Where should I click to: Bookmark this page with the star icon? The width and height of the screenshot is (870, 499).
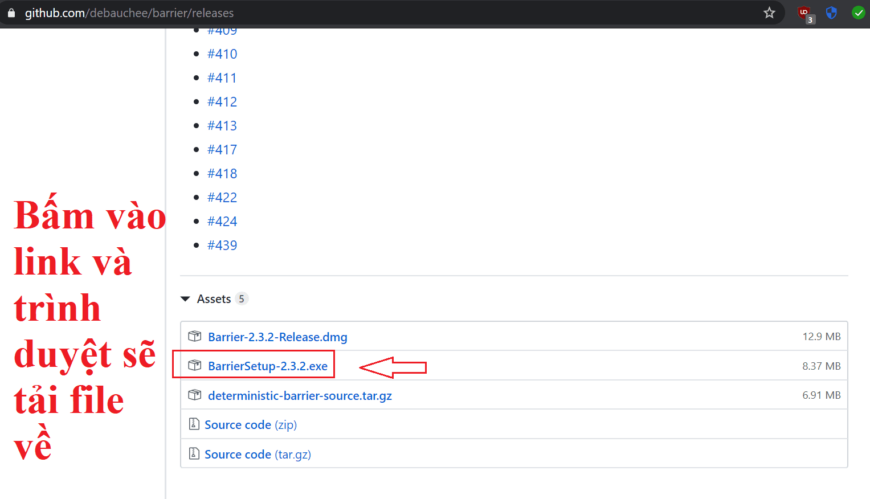click(x=769, y=13)
